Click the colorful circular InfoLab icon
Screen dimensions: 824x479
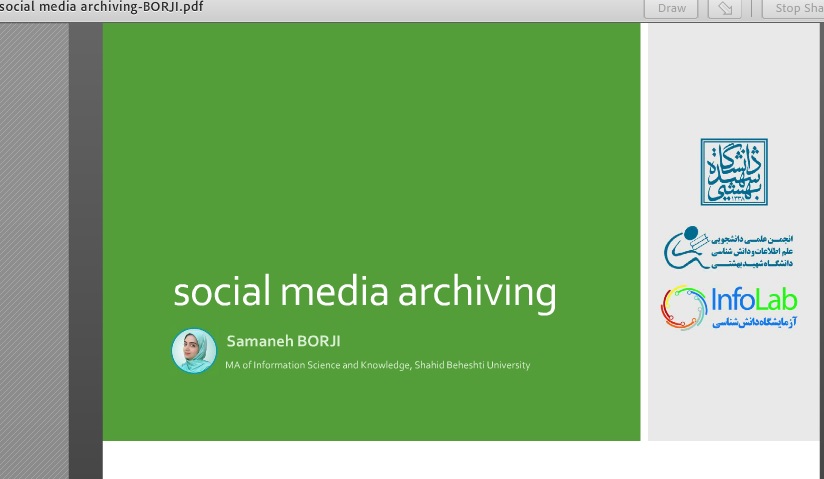[683, 307]
